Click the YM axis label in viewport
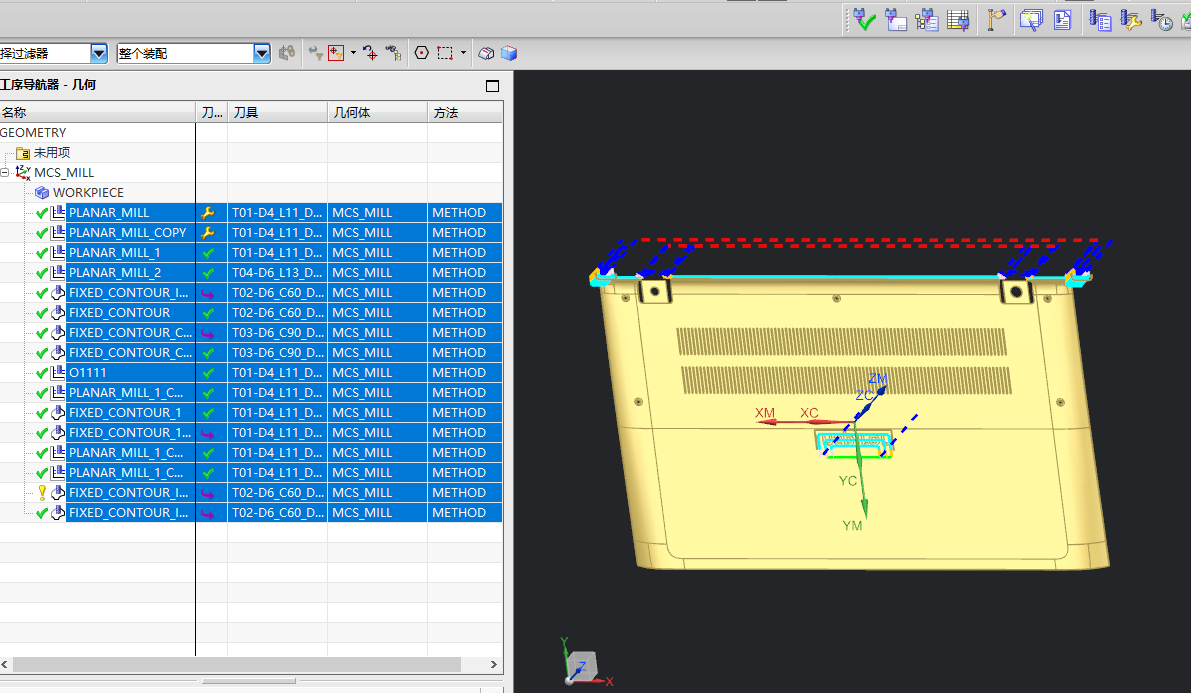This screenshot has width=1191, height=693. coord(852,525)
